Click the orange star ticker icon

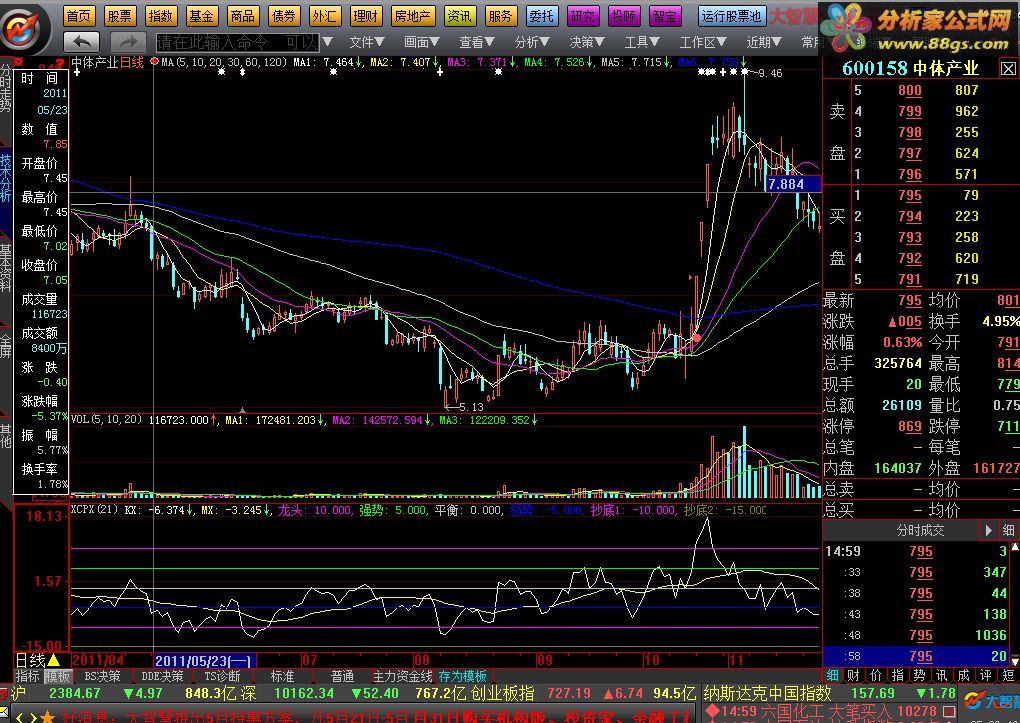[47, 716]
